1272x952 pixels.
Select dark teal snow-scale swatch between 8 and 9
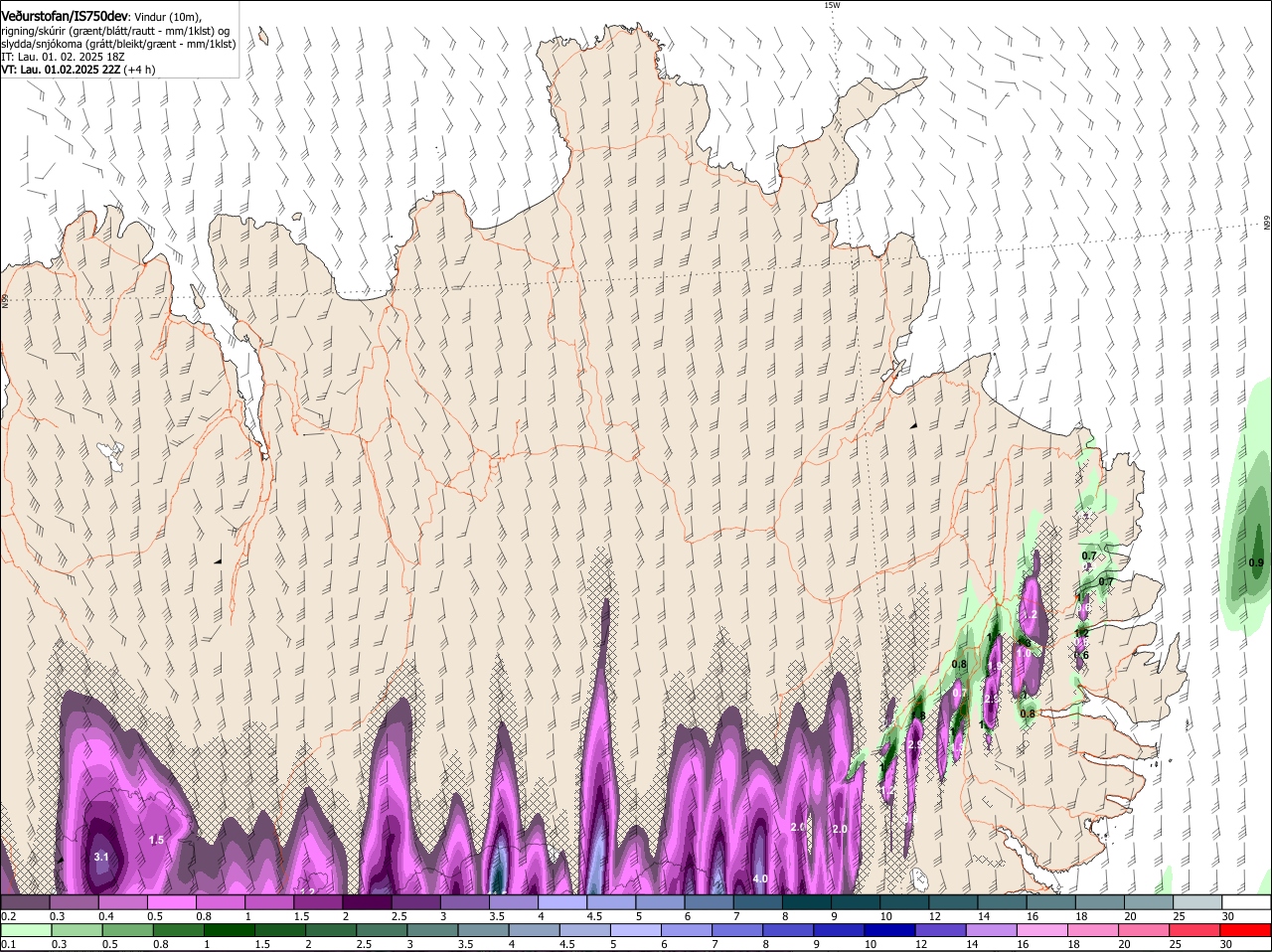click(x=807, y=901)
